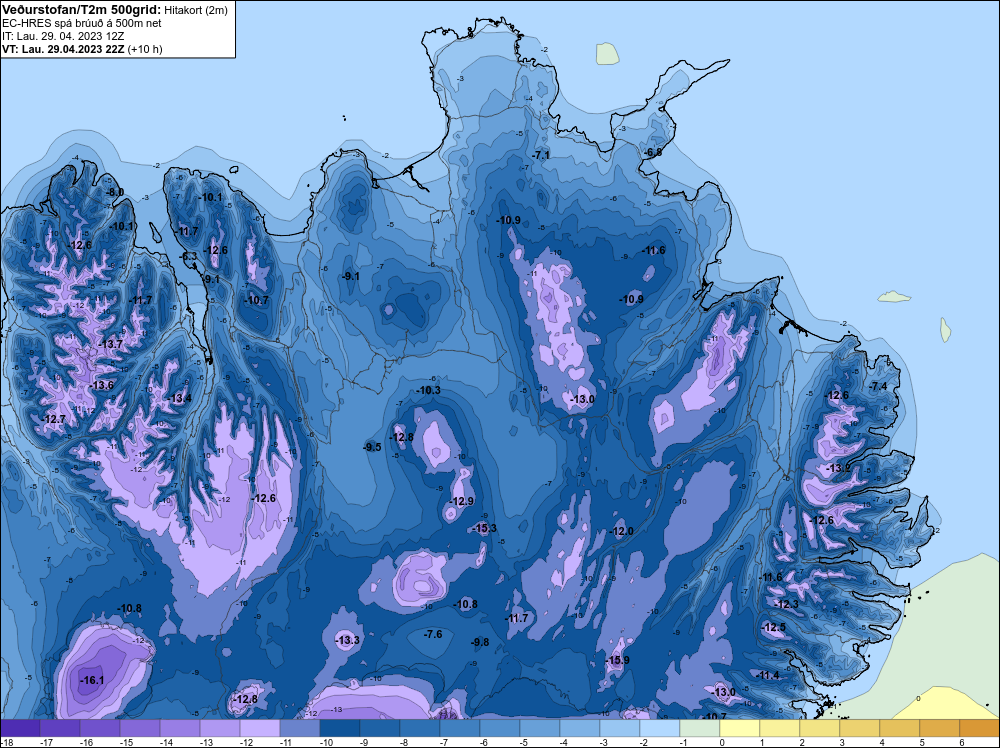Select the 'IT: Lau. 29. 04. 2023 12Z' line
Screen dimensions: 1000x748
click(63, 36)
